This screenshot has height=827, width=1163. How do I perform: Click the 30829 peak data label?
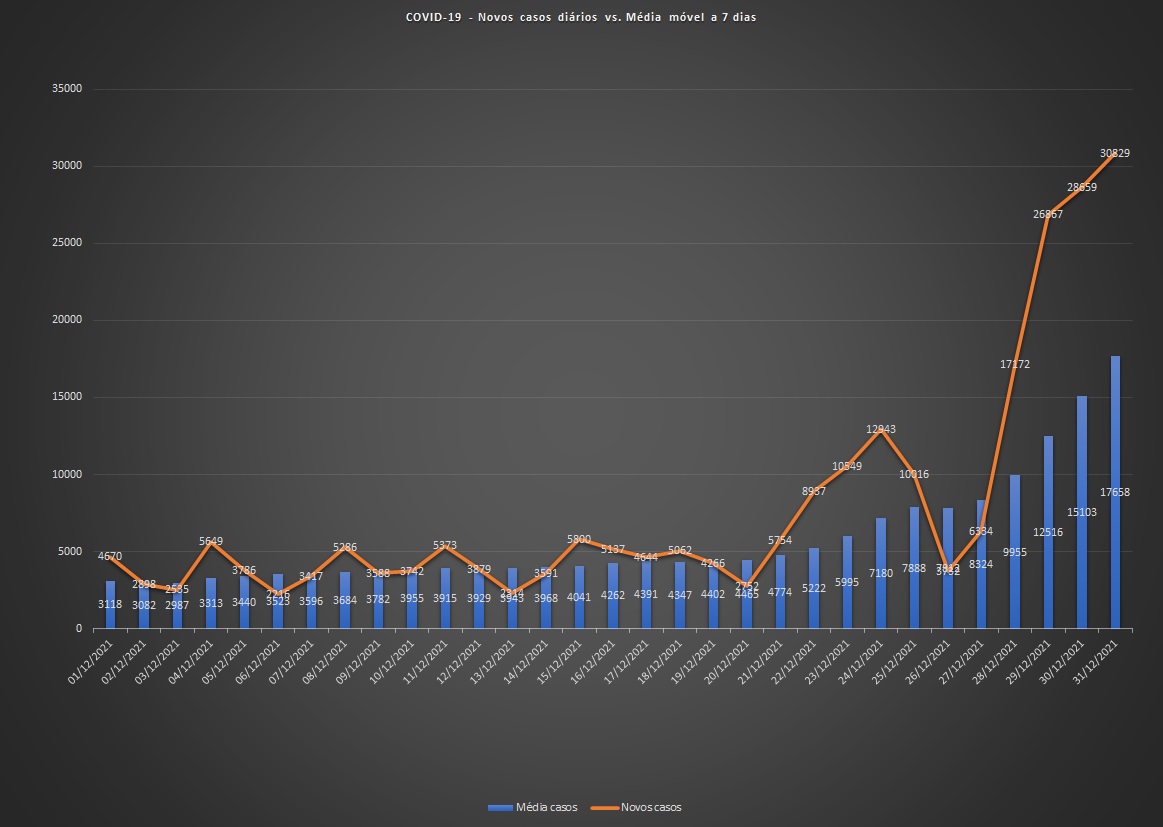click(1114, 153)
